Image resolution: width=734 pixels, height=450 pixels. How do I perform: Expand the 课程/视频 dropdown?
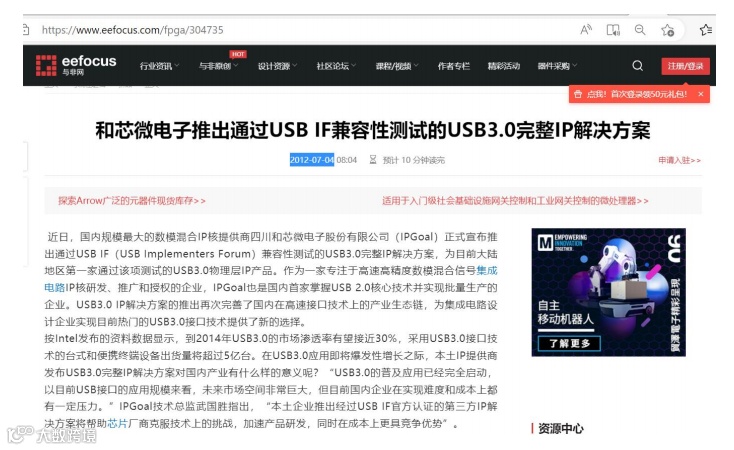coord(397,66)
